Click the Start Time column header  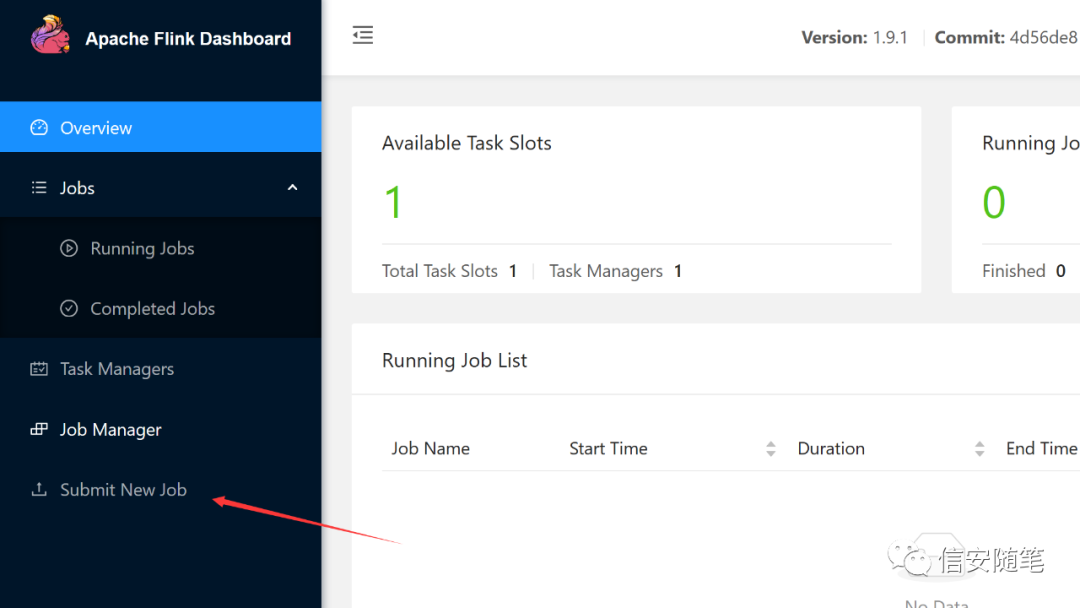pos(608,448)
